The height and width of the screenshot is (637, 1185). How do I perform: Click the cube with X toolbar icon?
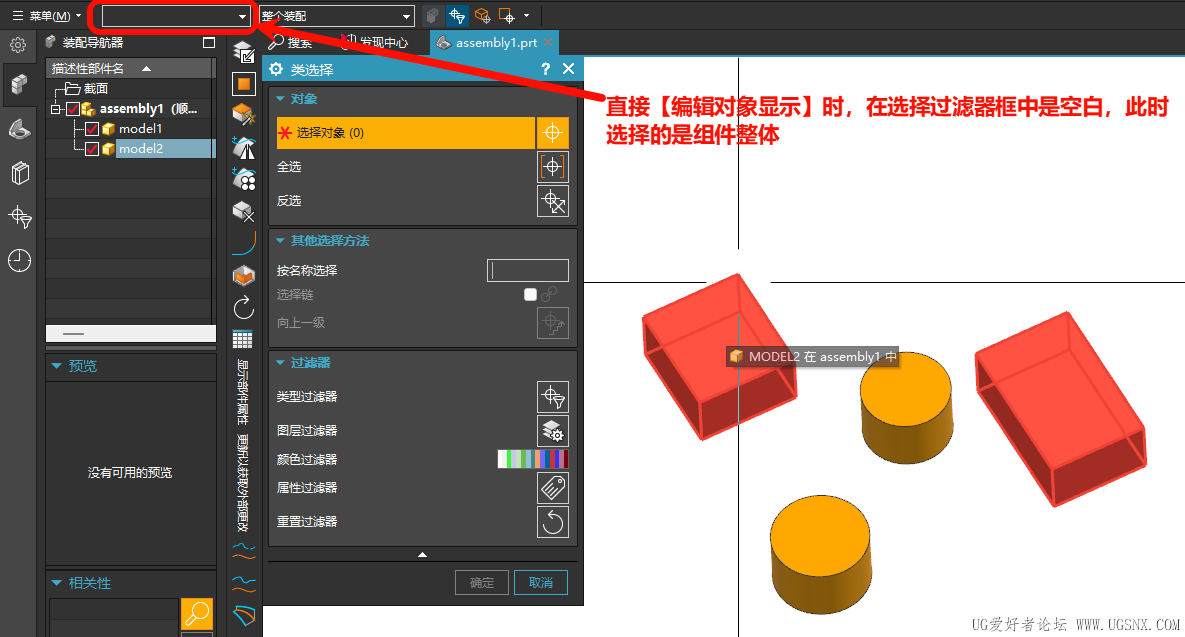(x=243, y=212)
